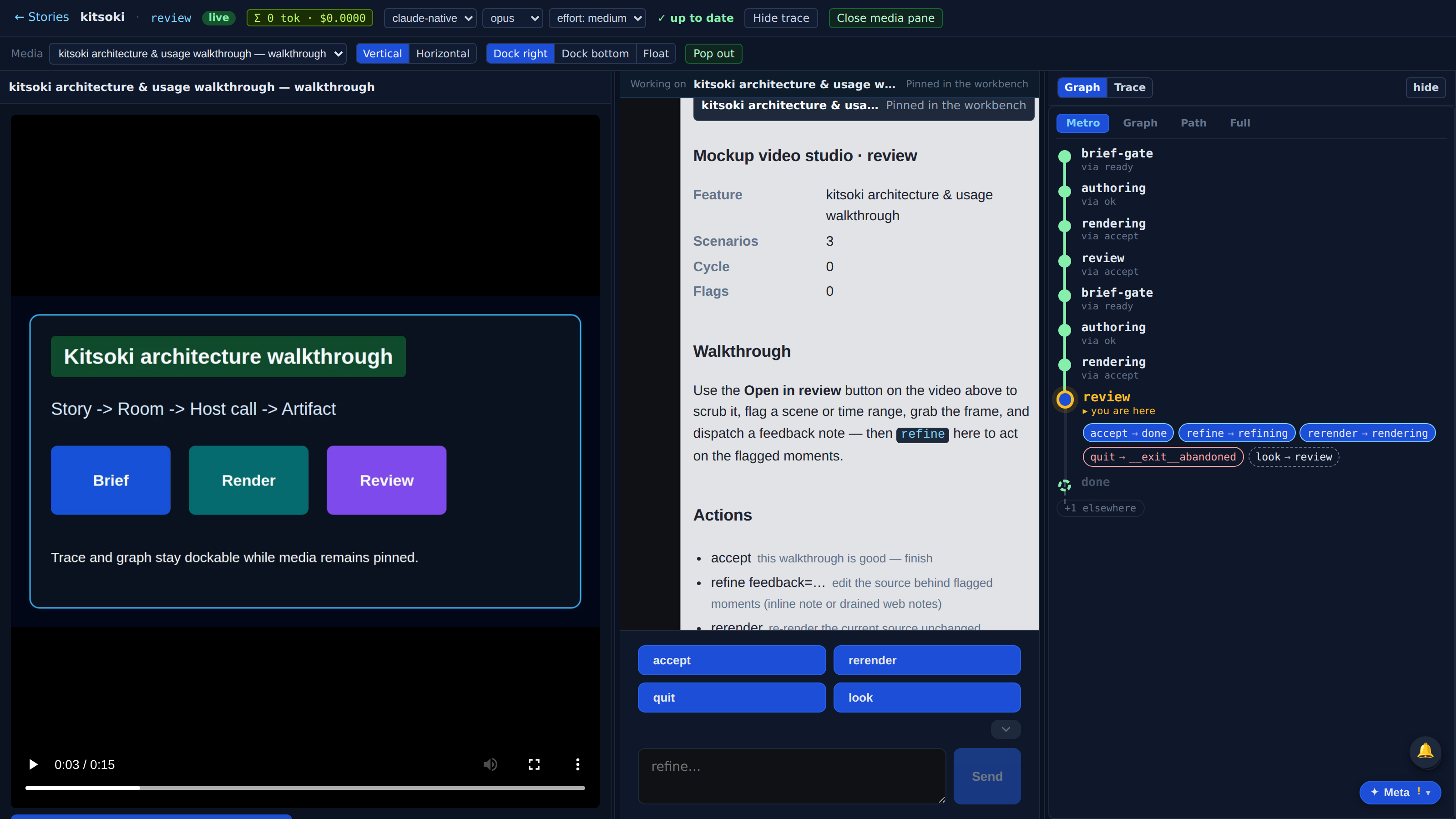
Task: Seek on the video progress bar
Action: click(x=305, y=788)
